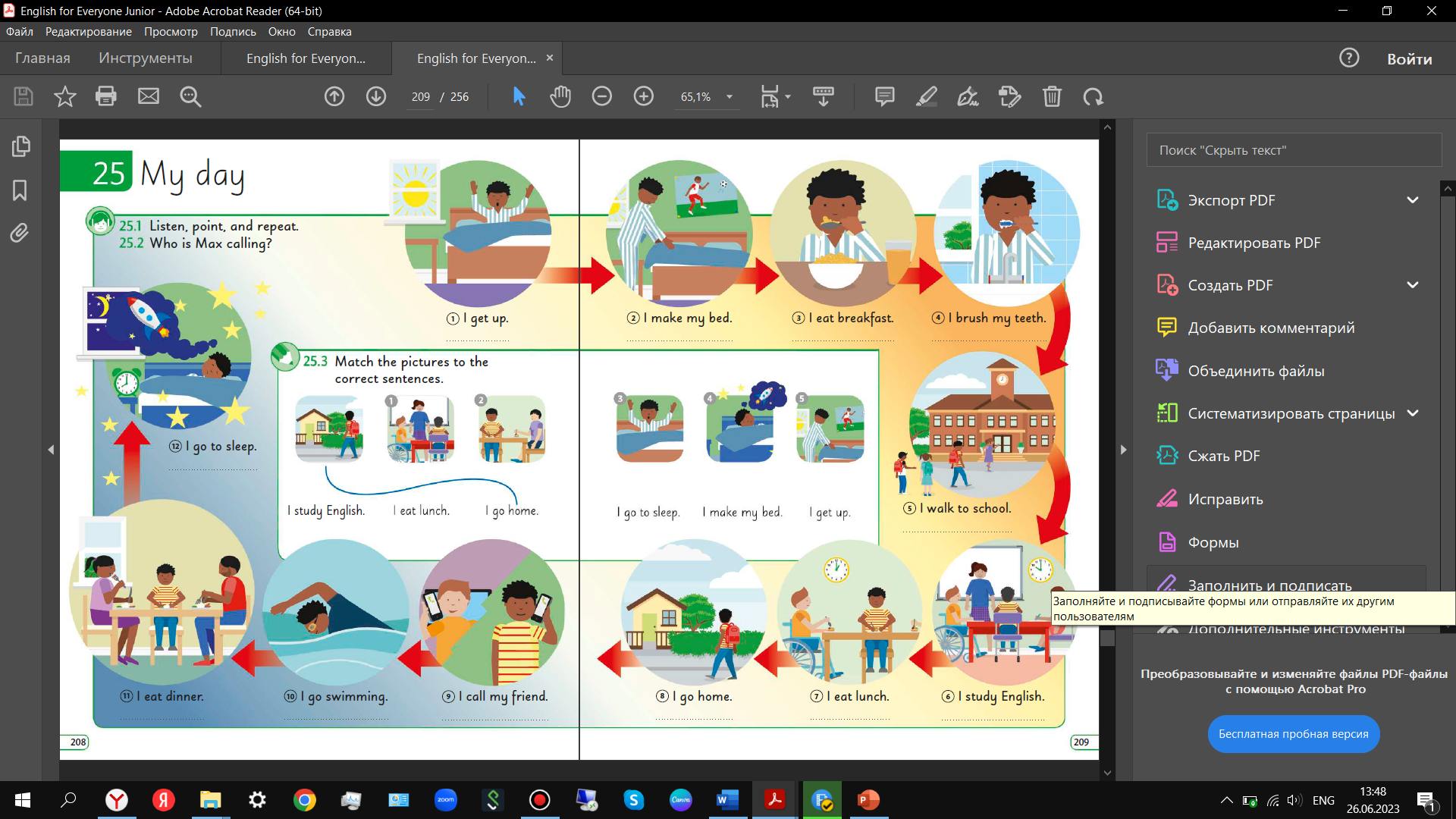
Task: Open the page thumbnails side panel
Action: pyautogui.click(x=20, y=146)
